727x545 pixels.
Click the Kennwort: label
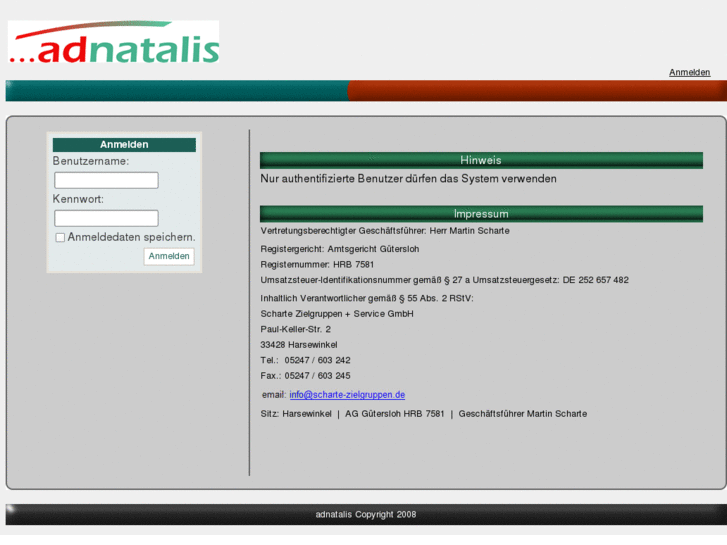click(78, 199)
